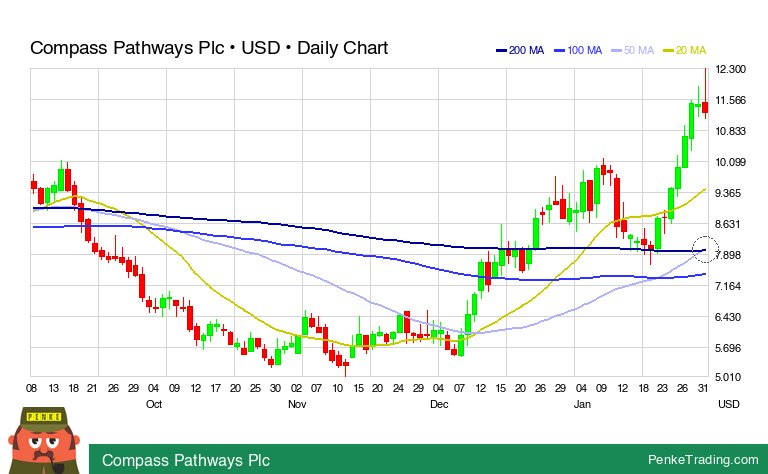Click the 20 MA legend entry
This screenshot has width=768, height=474.
(685, 50)
